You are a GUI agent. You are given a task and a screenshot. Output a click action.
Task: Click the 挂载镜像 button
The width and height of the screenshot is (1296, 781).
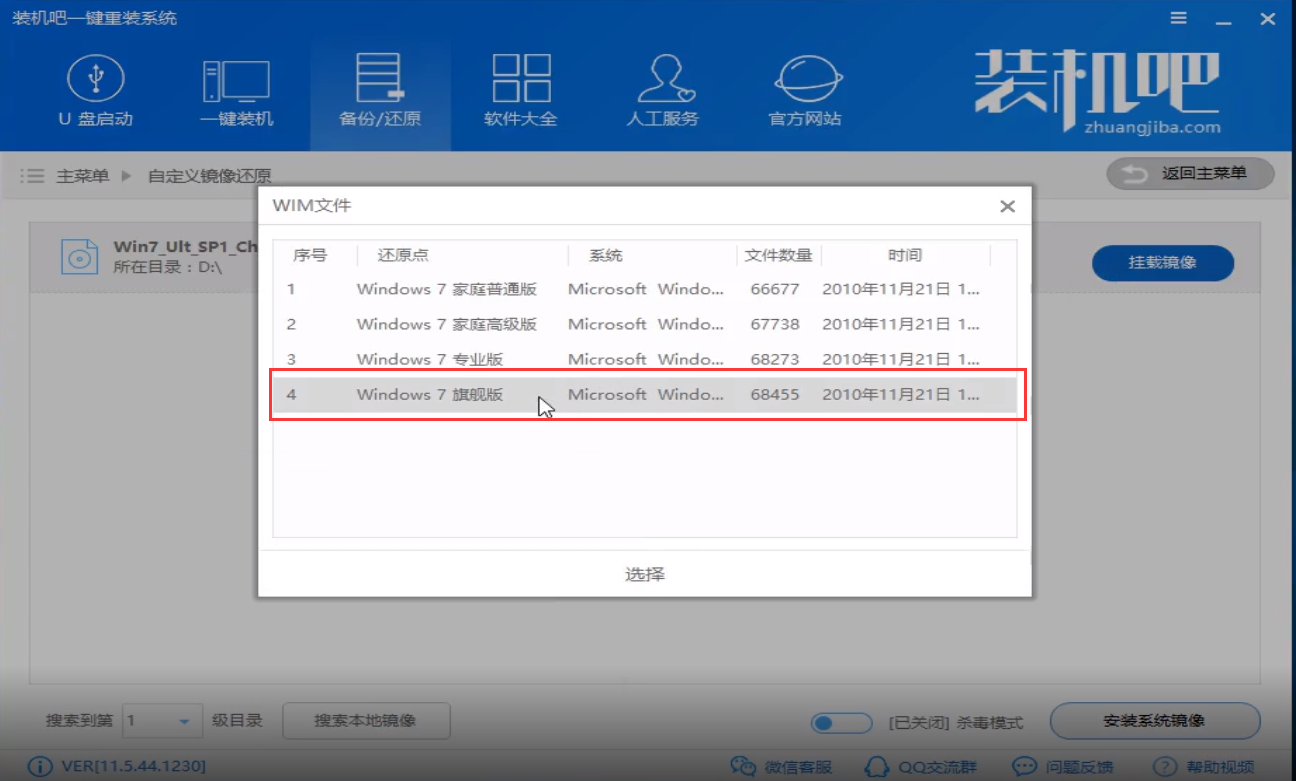[1162, 263]
